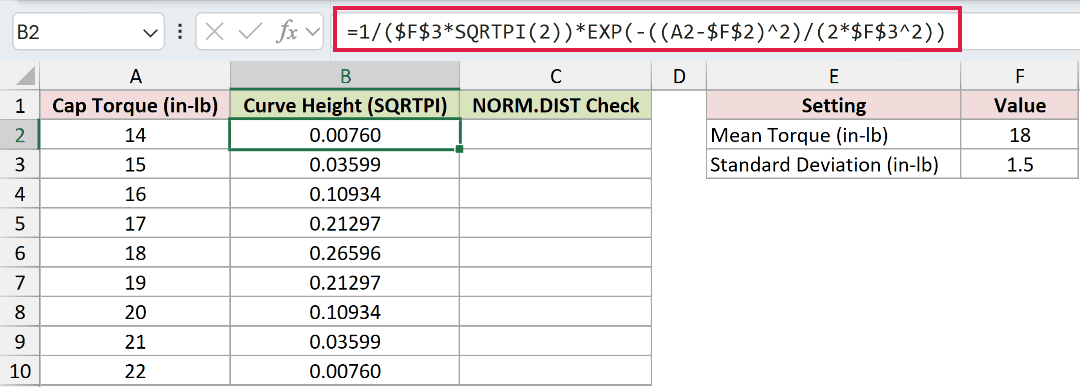Click the standard deviation value 1.5
Viewport: 1080px width, 387px height.
pos(1020,164)
